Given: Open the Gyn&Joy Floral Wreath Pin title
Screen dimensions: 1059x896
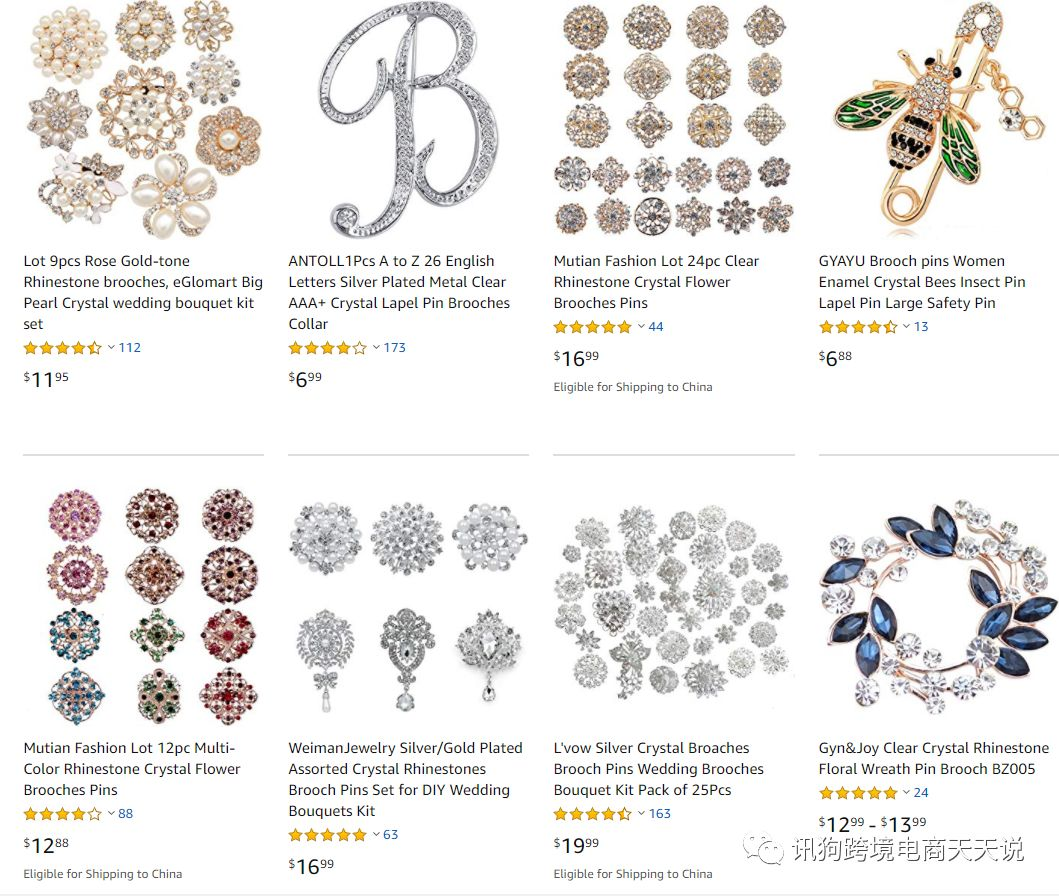Looking at the screenshot, I should [933, 758].
